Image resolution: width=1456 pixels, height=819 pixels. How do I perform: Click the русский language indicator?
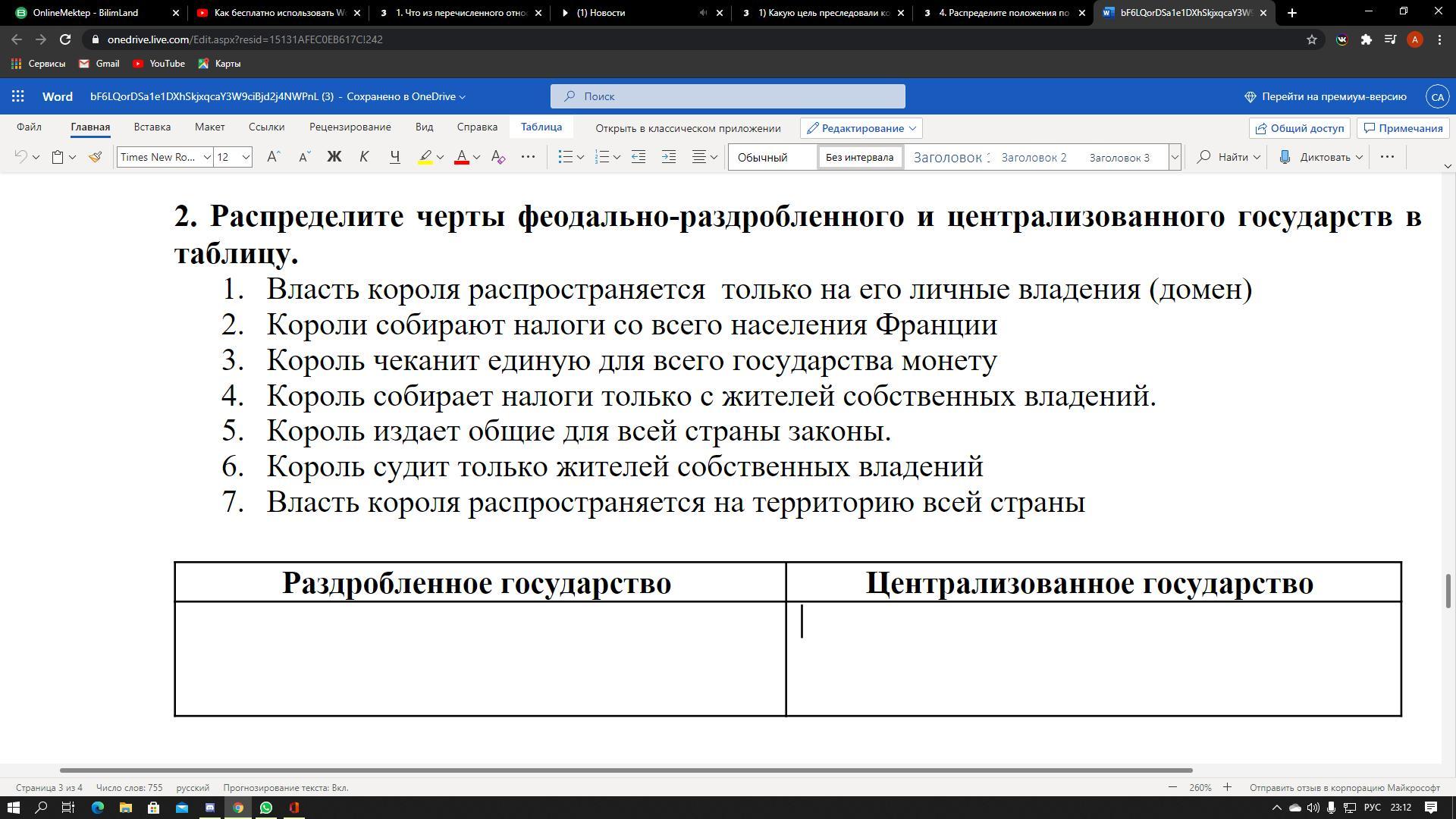[193, 787]
